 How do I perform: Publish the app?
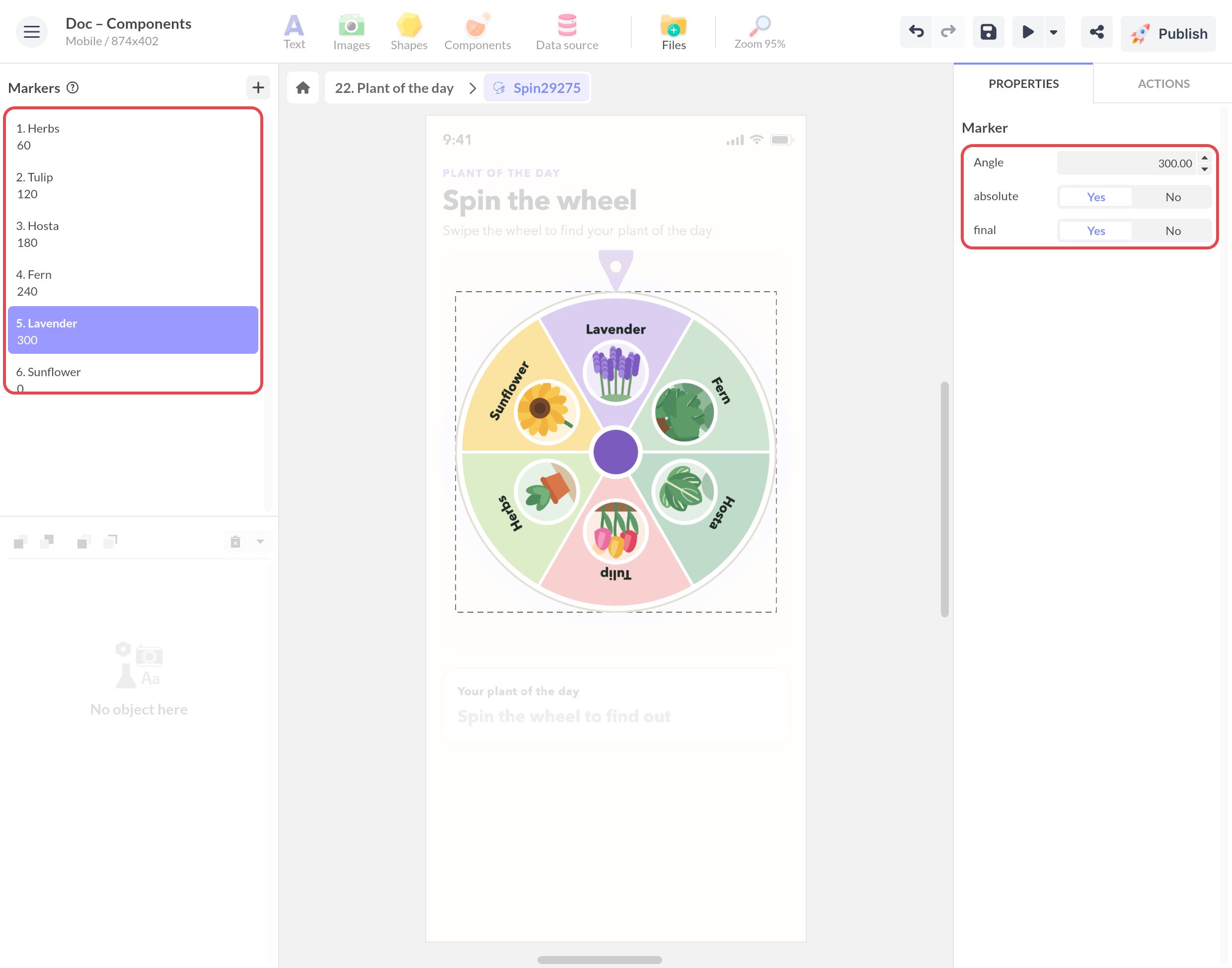pyautogui.click(x=1168, y=33)
